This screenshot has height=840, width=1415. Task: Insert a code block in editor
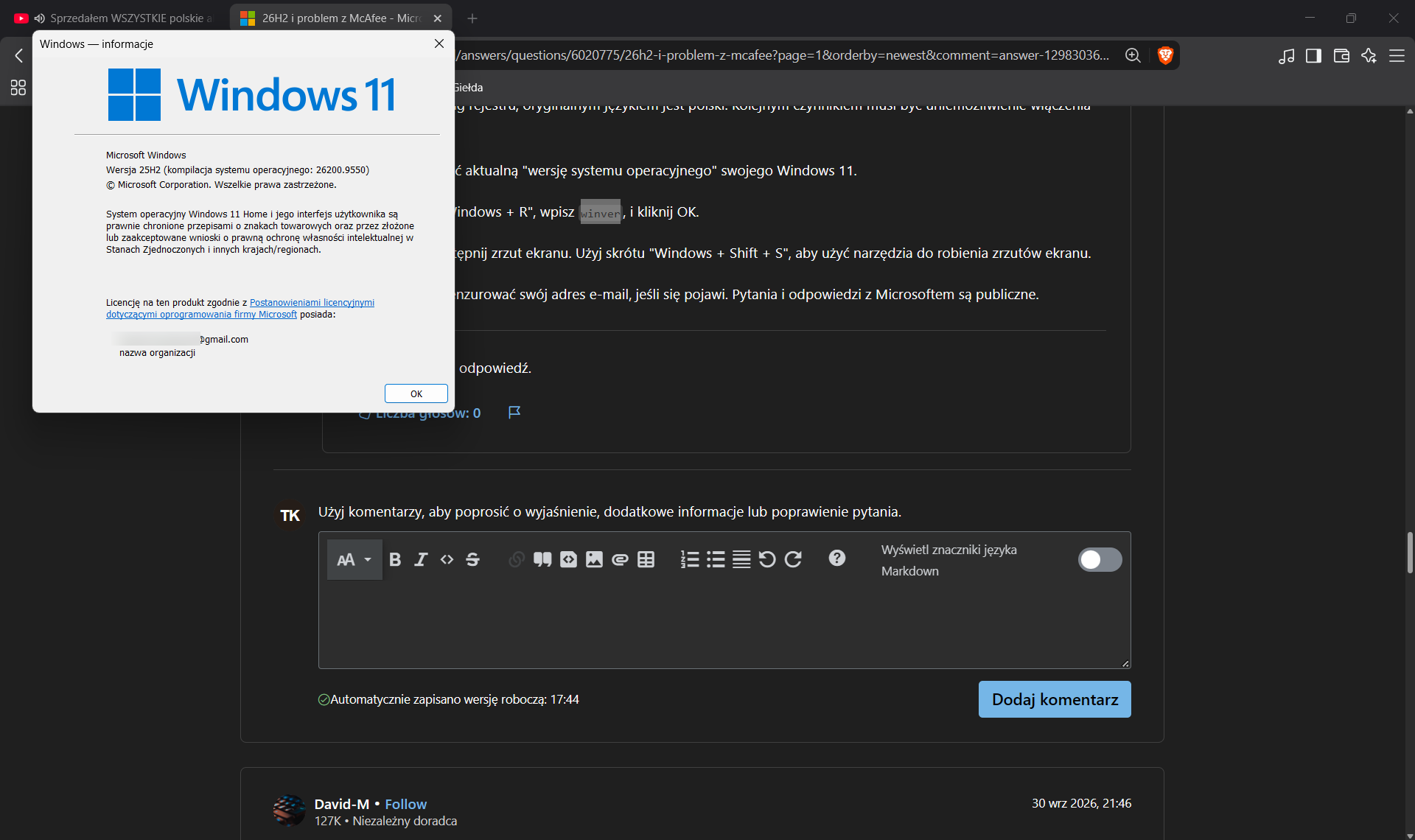(568, 560)
